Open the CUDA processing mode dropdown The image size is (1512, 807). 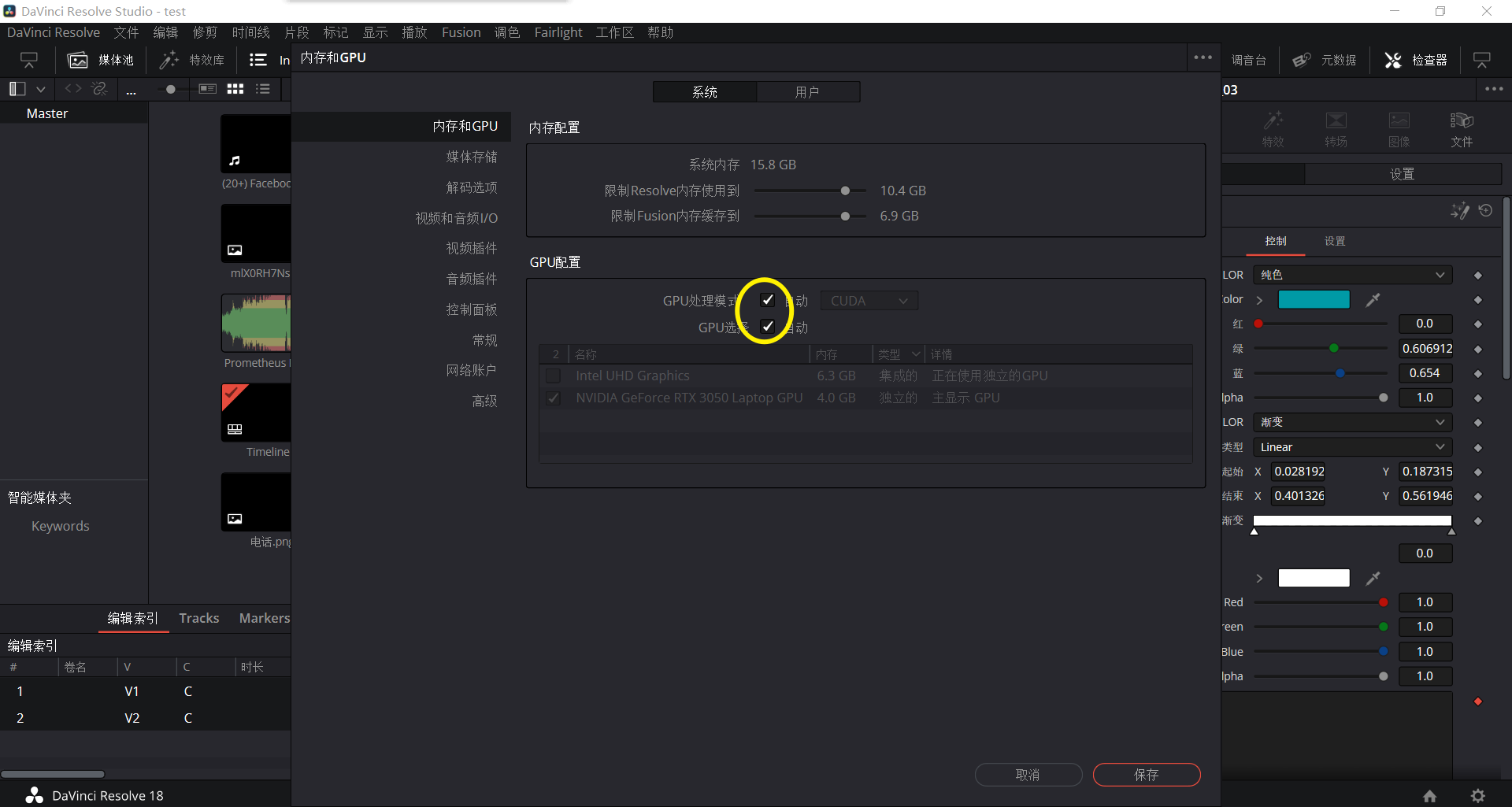[869, 301]
